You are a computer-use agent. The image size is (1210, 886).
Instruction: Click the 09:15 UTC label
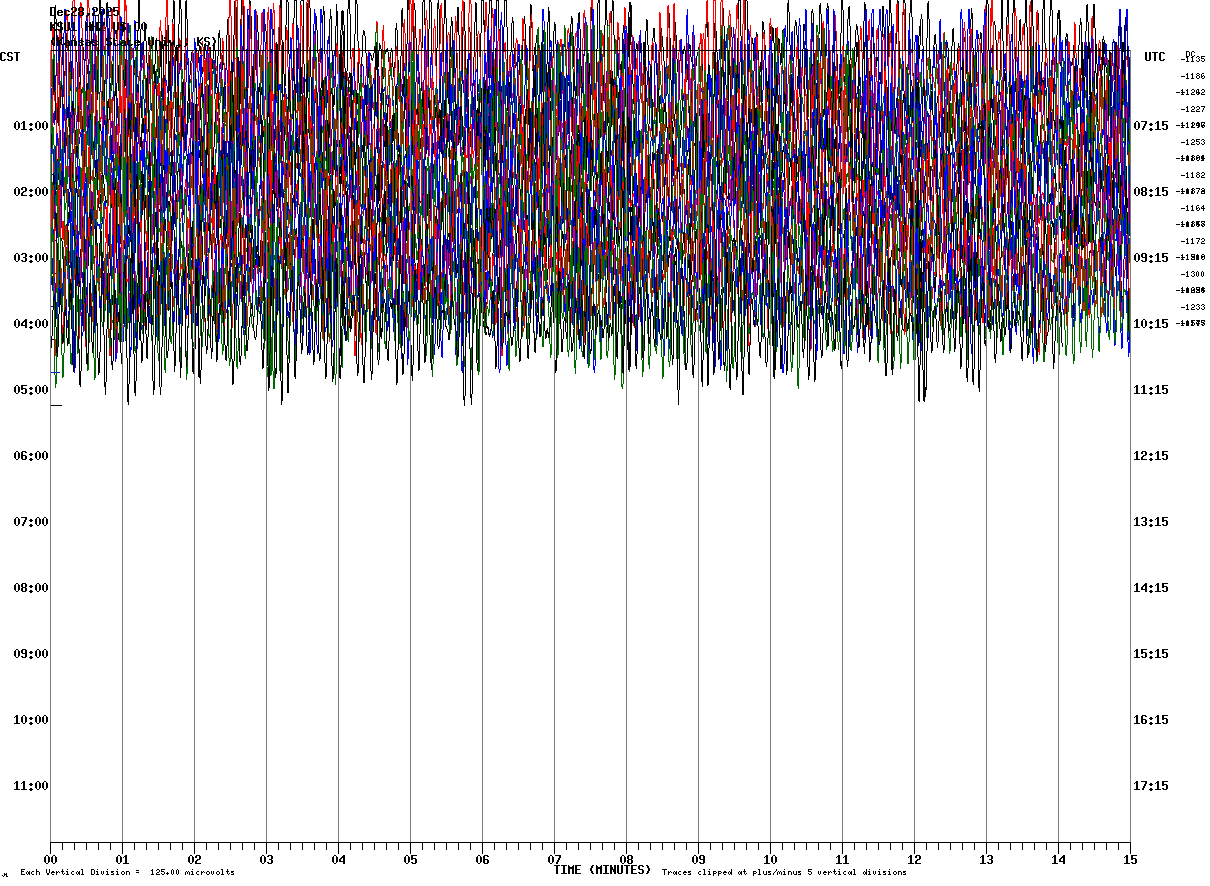click(1151, 258)
